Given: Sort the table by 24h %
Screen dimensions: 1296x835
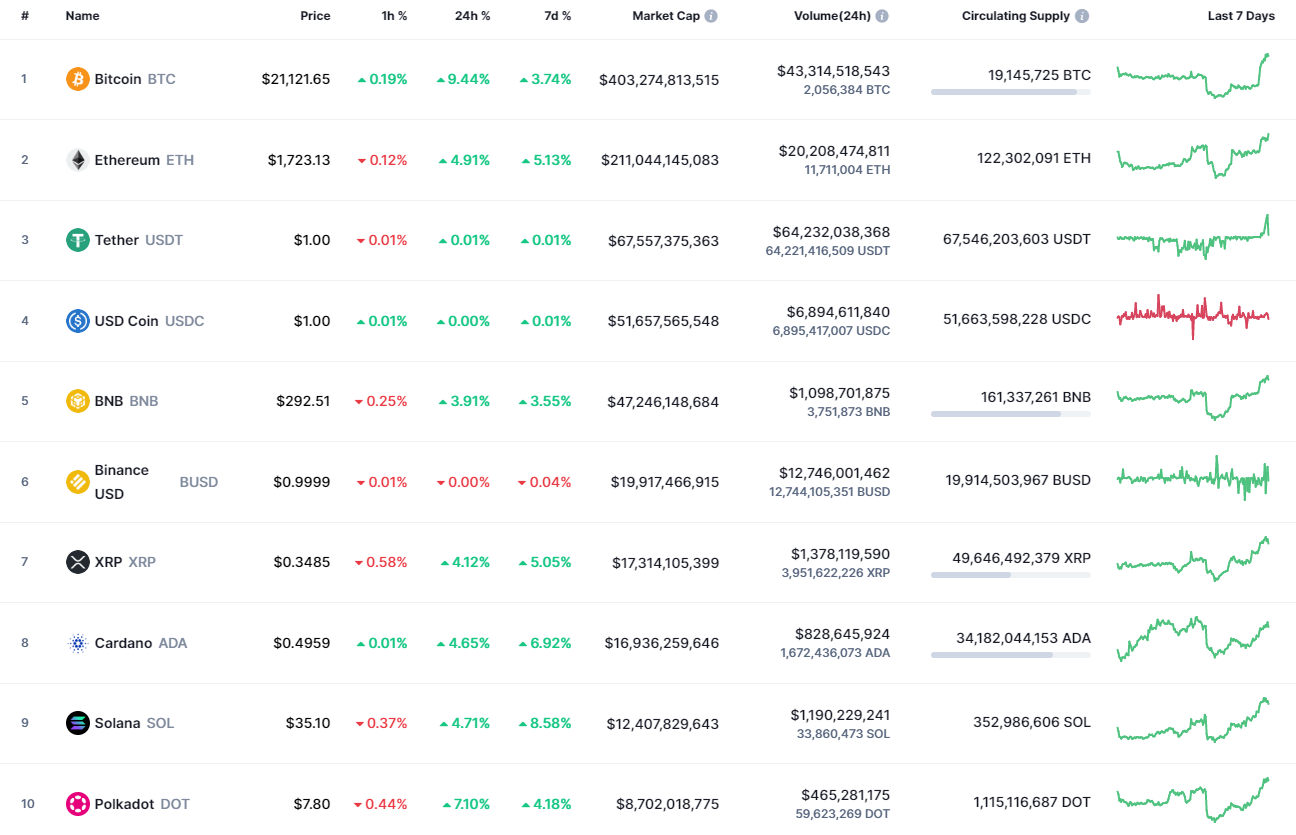Looking at the screenshot, I should click(472, 15).
